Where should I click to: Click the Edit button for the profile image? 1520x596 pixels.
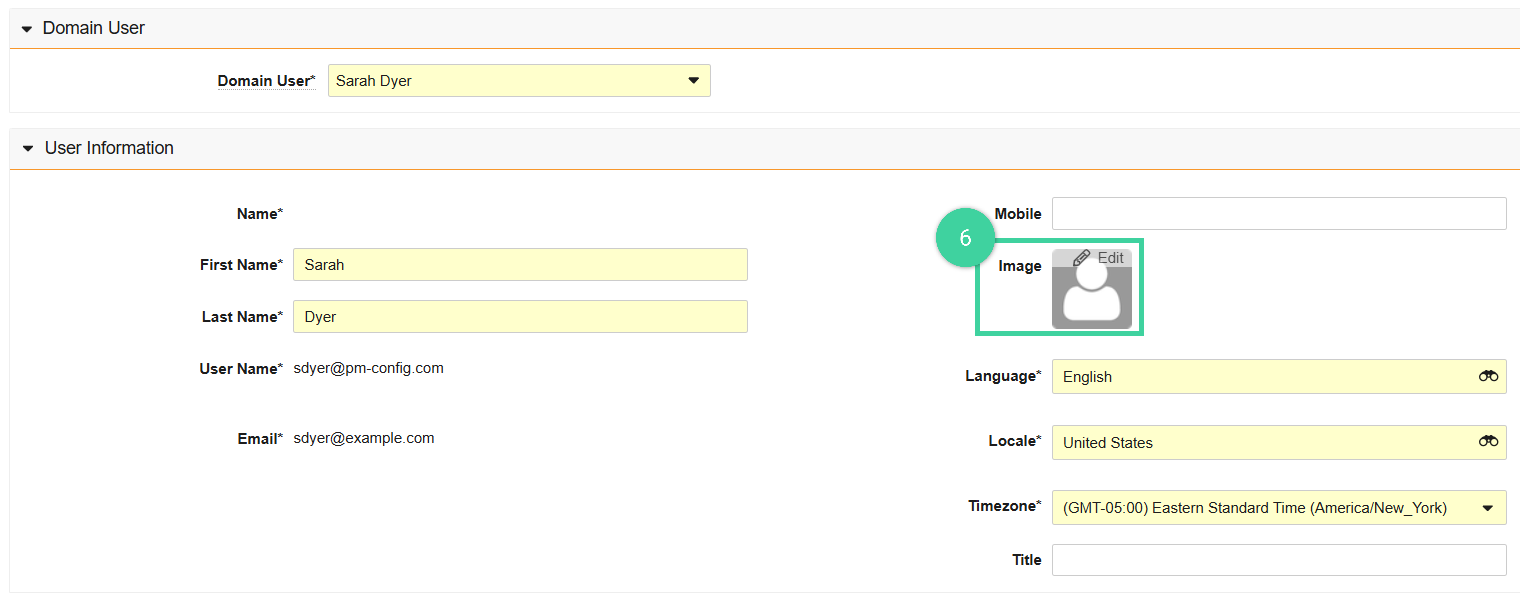click(1098, 257)
